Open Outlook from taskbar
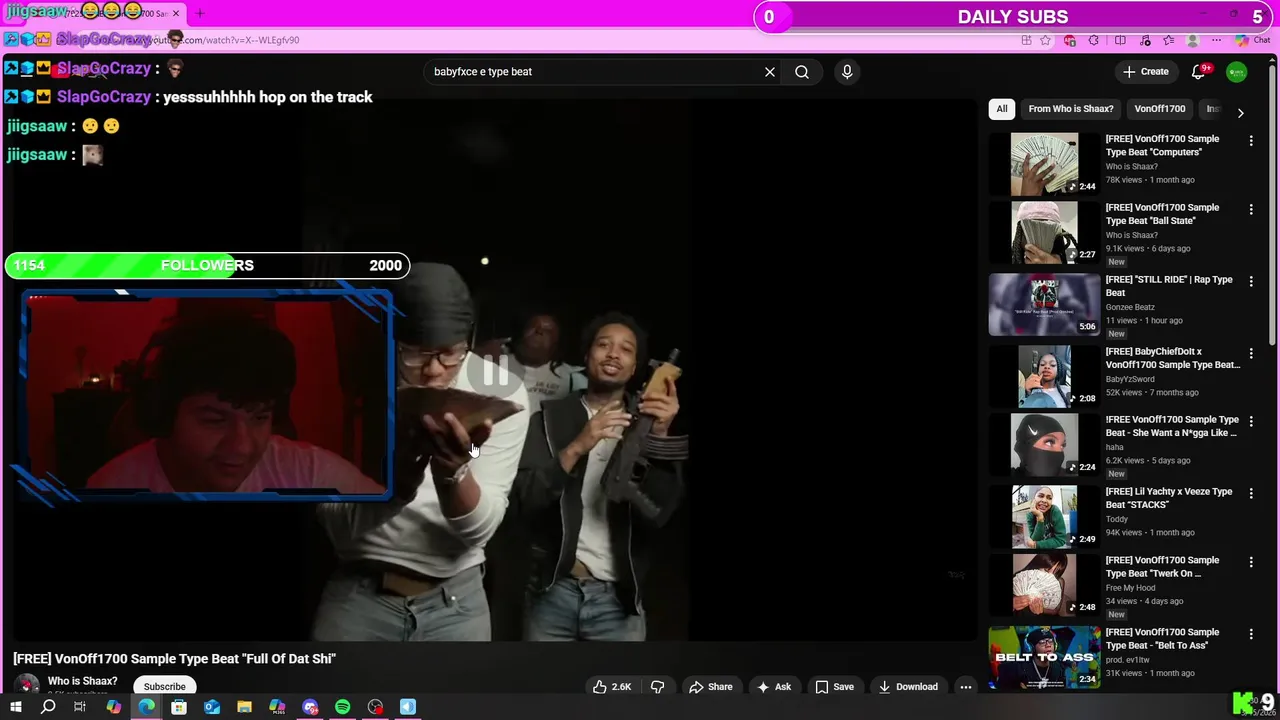Image resolution: width=1280 pixels, height=720 pixels. [212, 707]
